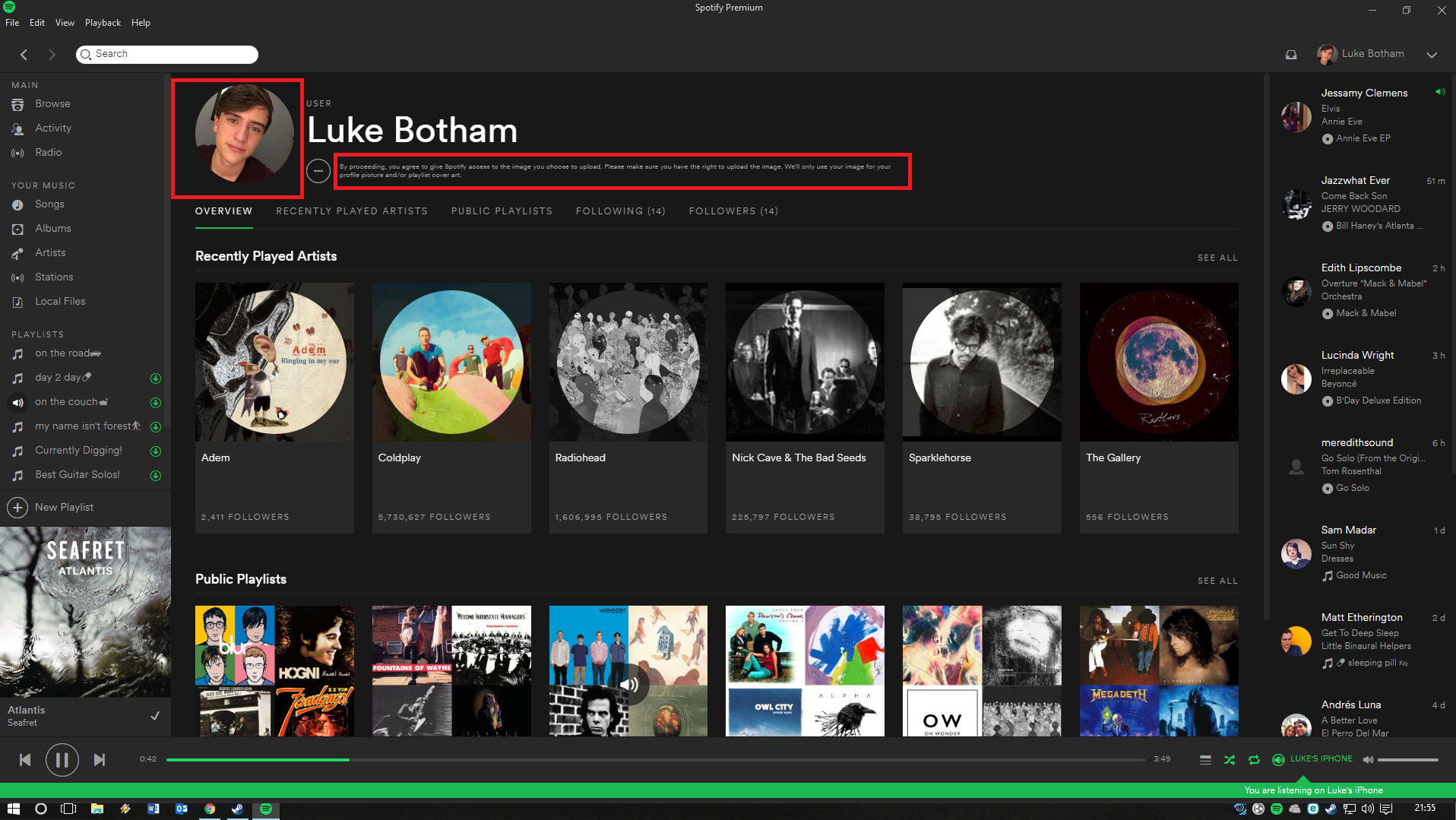The height and width of the screenshot is (820, 1456).
Task: Skip to the next track
Action: tap(100, 760)
